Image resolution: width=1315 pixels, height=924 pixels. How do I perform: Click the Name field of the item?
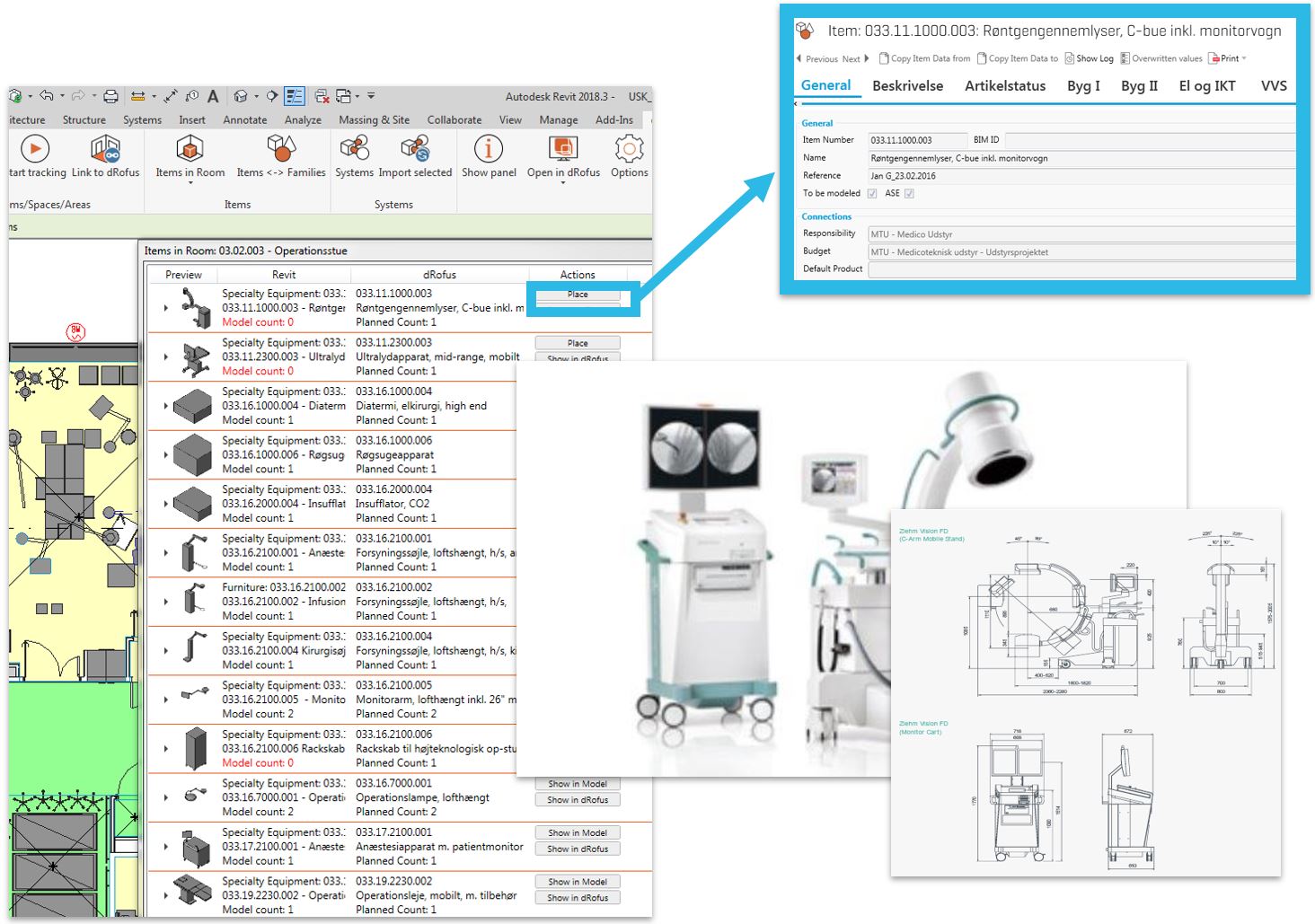(x=1081, y=158)
